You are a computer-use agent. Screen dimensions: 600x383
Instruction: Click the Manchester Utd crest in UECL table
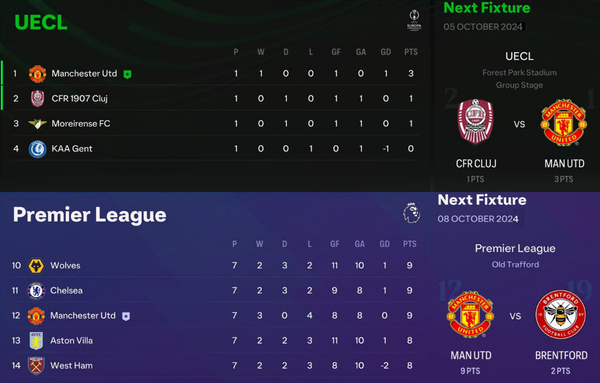tap(38, 74)
